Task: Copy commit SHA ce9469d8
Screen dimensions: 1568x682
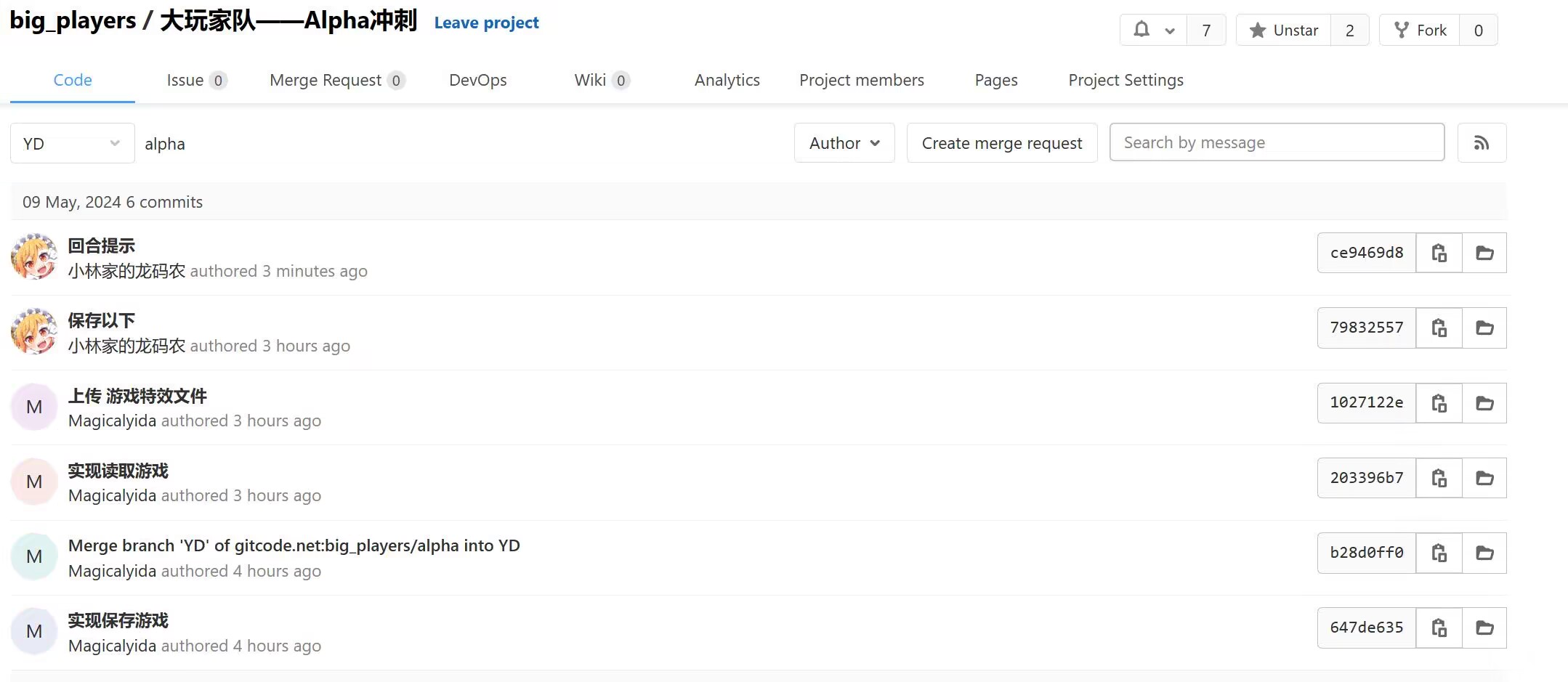Action: pyautogui.click(x=1439, y=253)
